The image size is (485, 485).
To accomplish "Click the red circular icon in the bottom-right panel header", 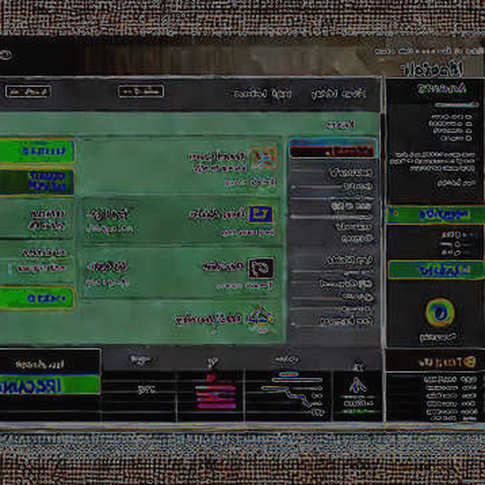I will (470, 362).
